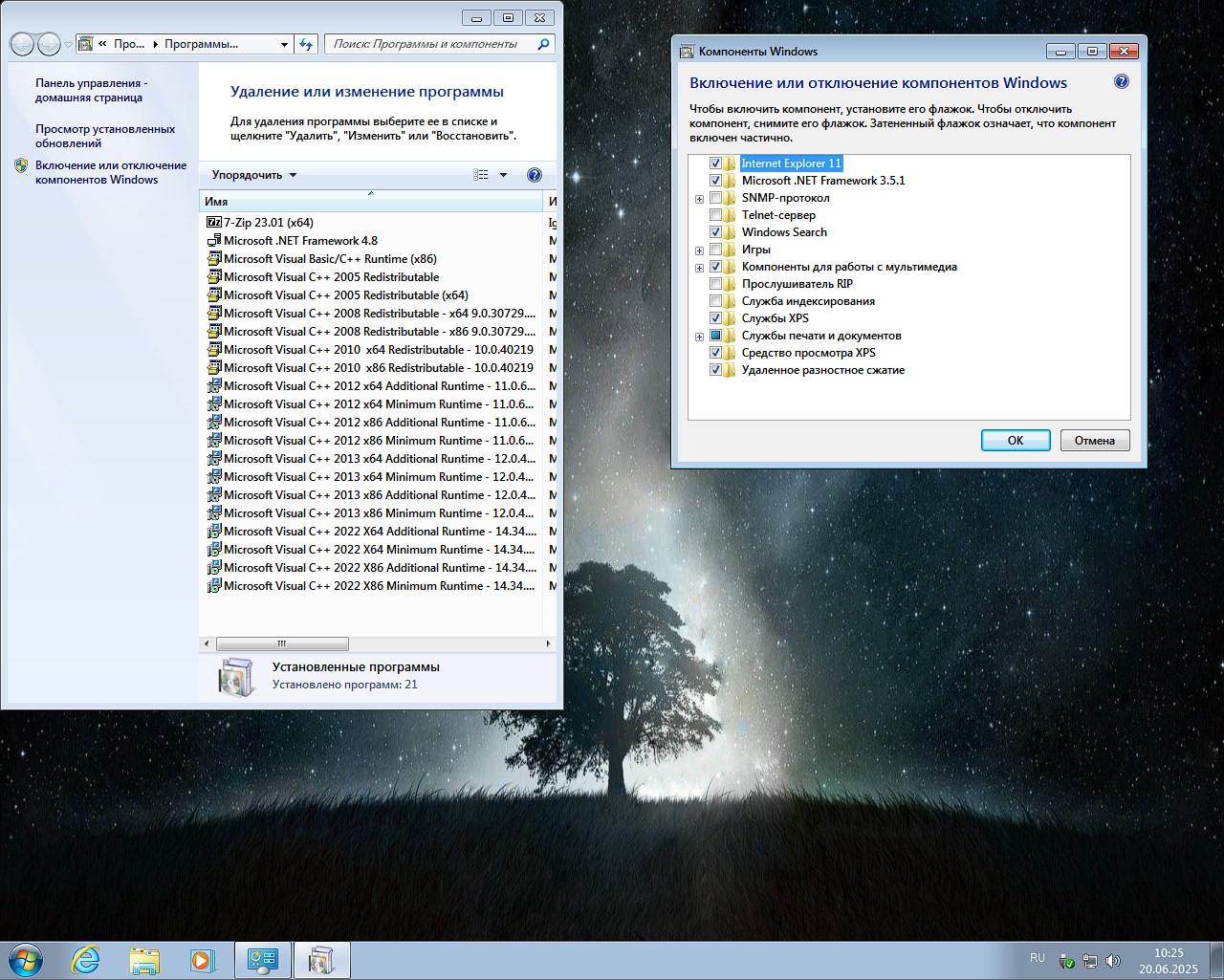
Task: Click the Back arrow in Programs window
Action: click(22, 44)
